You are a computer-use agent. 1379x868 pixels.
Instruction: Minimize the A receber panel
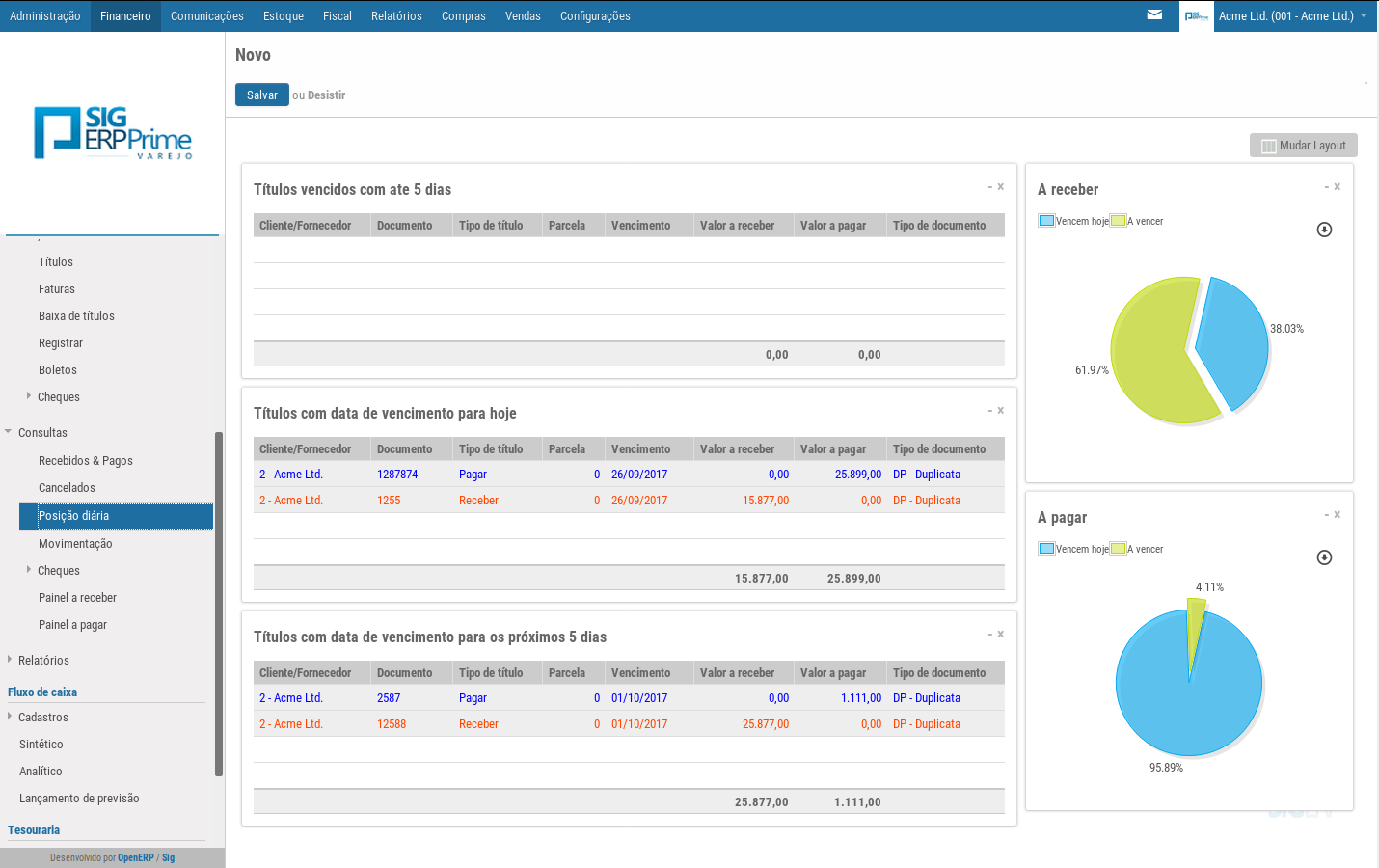[1327, 187]
